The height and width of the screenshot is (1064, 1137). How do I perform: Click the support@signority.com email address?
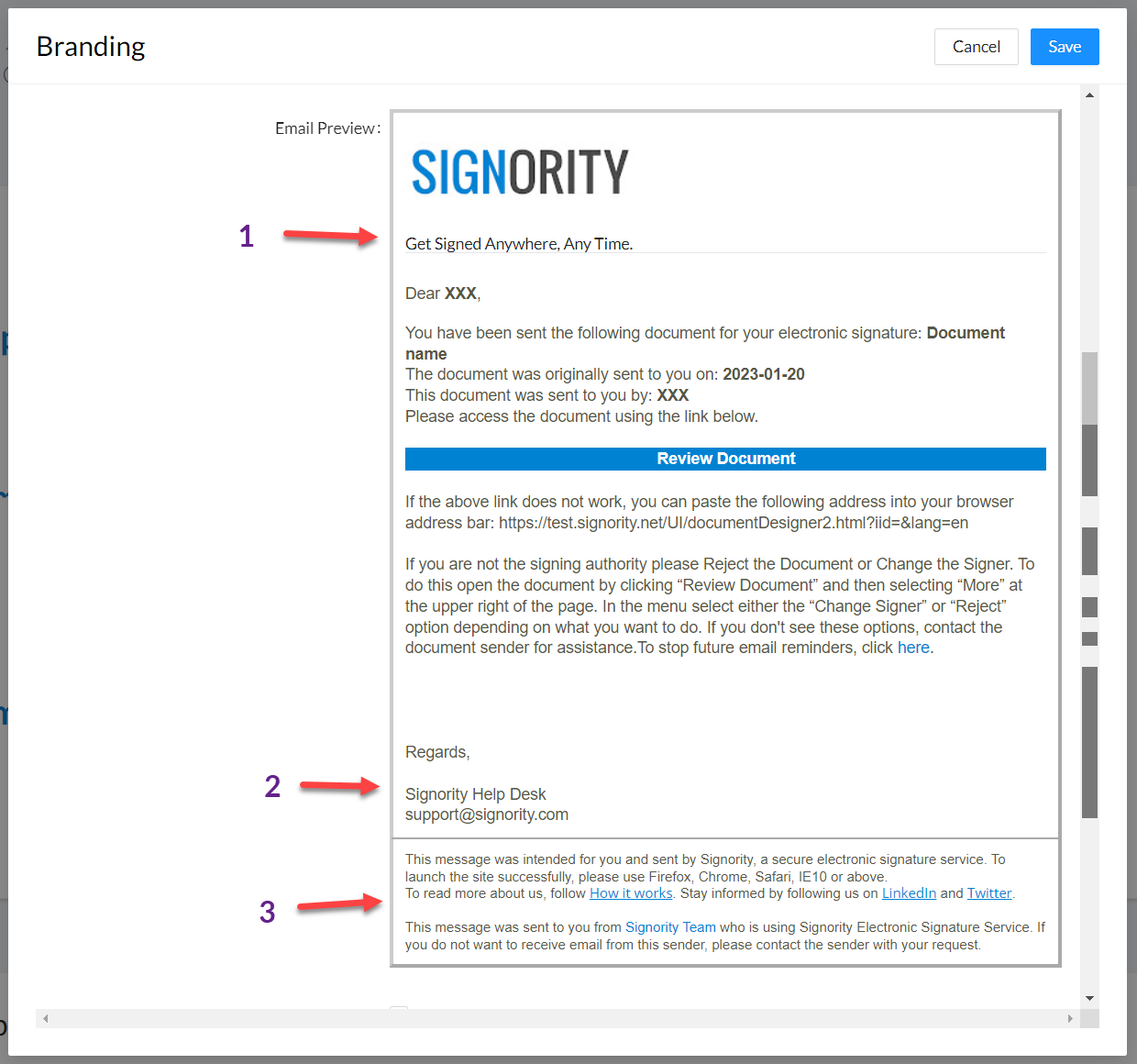(487, 815)
